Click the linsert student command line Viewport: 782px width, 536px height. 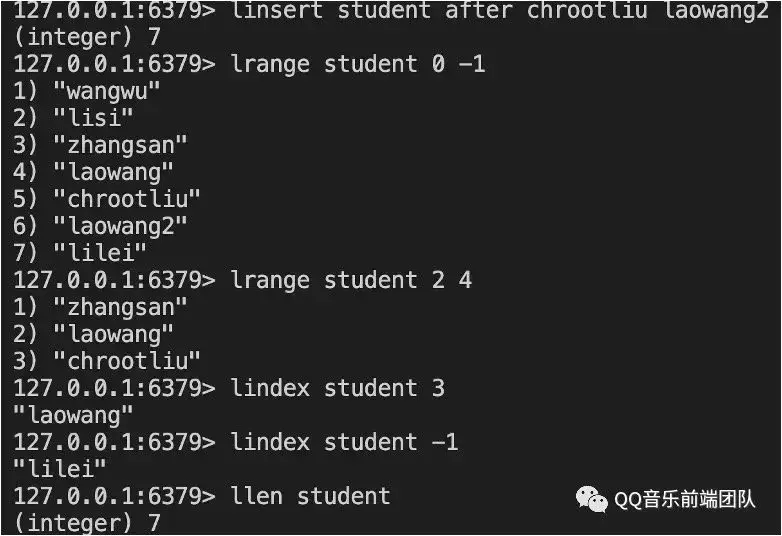[391, 10]
